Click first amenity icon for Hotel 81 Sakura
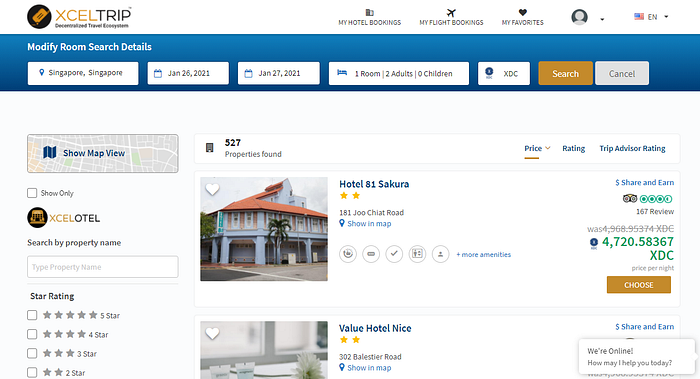The image size is (700, 379). [348, 254]
